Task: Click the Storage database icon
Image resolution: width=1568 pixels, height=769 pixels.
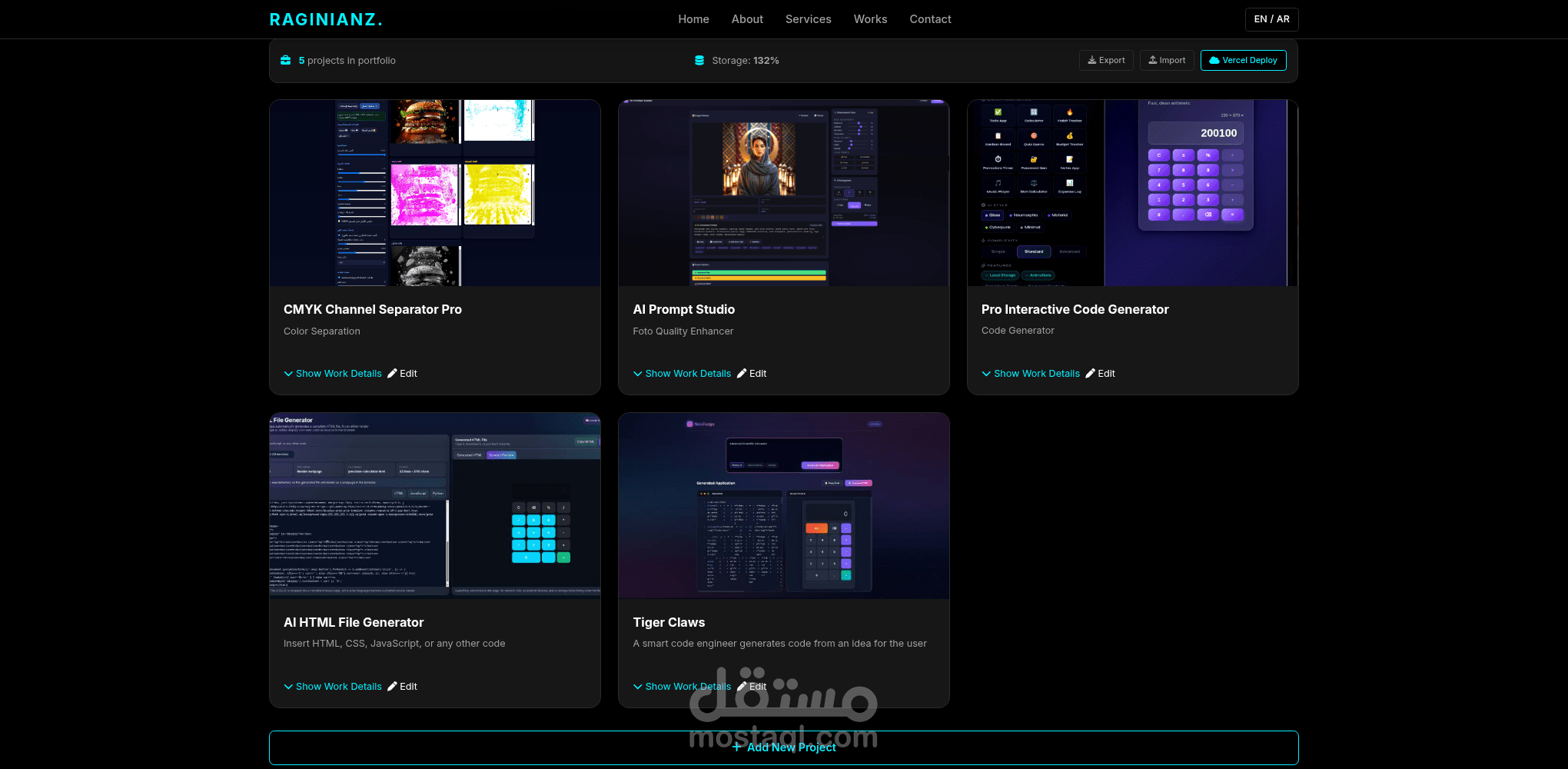Action: pyautogui.click(x=699, y=61)
